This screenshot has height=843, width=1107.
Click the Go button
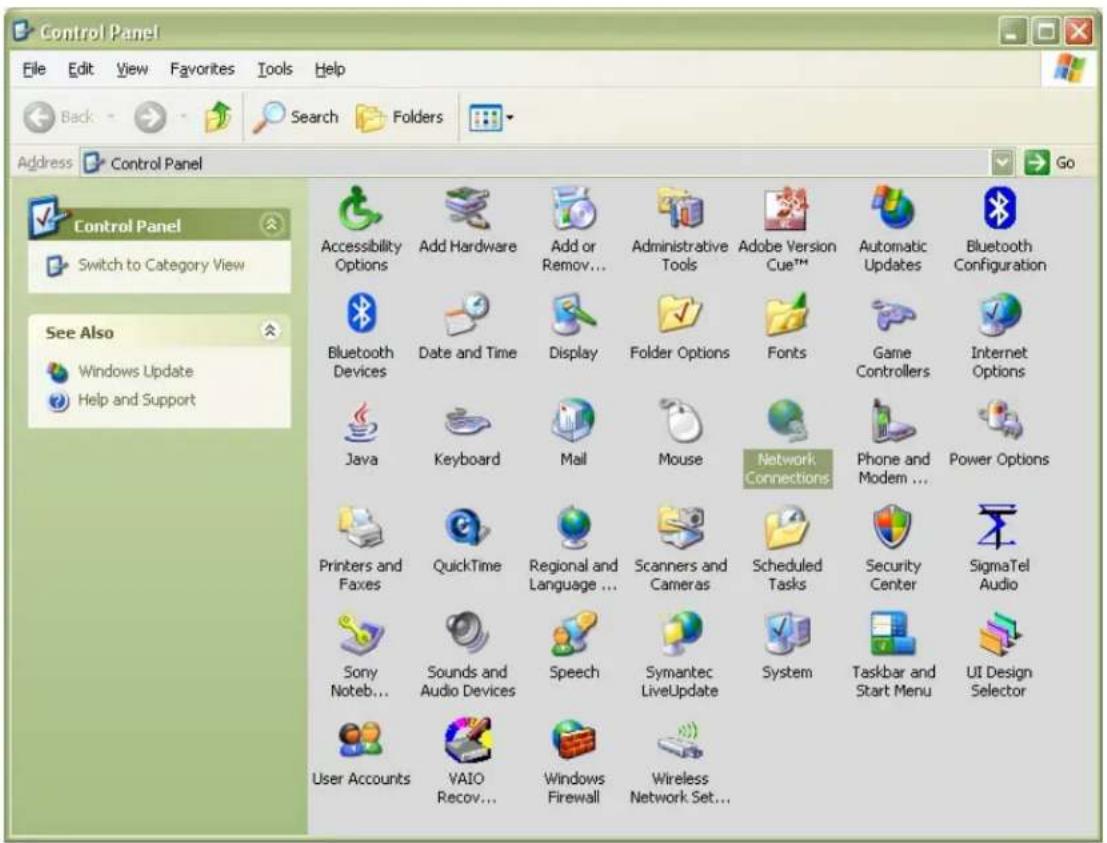[1050, 163]
